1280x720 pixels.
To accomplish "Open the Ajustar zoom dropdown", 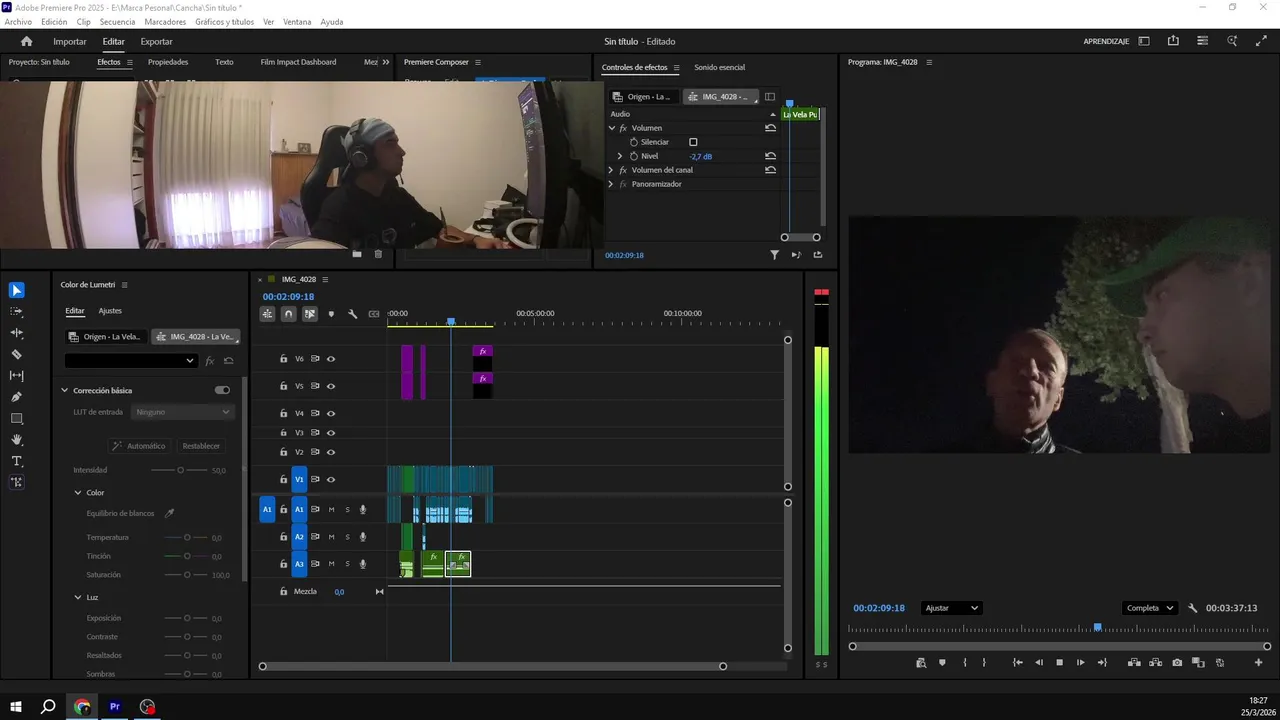I will pyautogui.click(x=951, y=608).
